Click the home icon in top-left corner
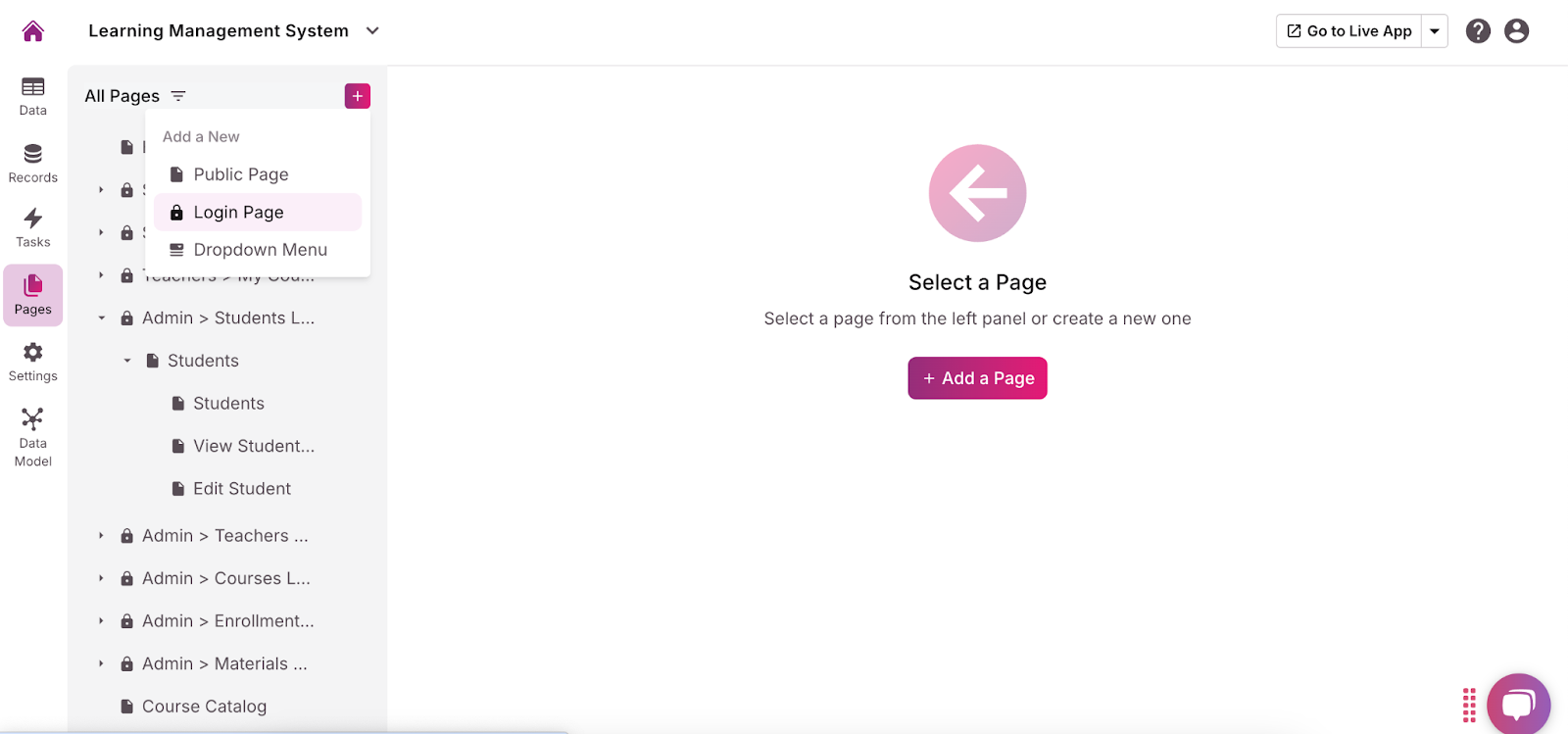The width and height of the screenshot is (1568, 734). point(33,31)
